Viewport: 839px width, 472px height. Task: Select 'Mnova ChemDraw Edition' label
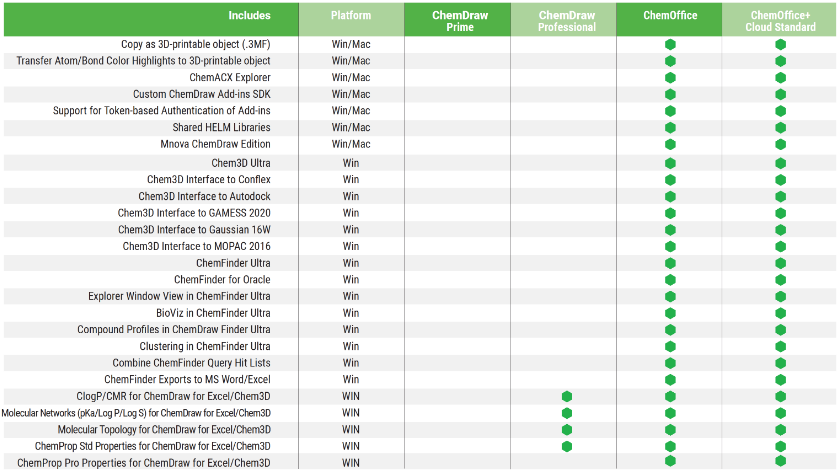pos(215,144)
